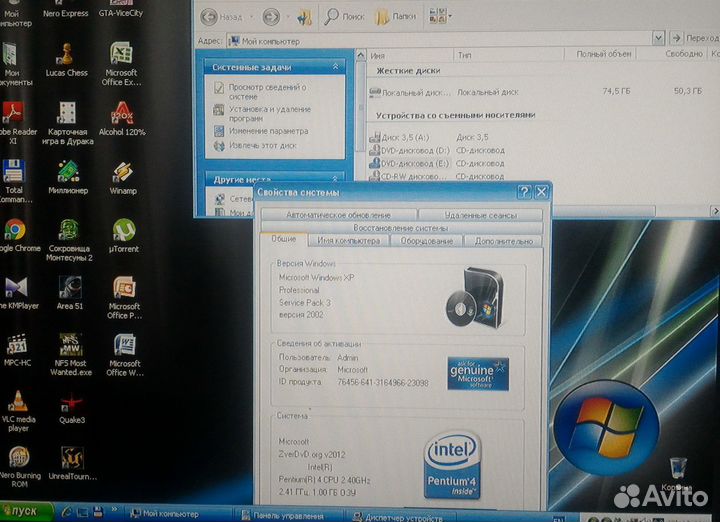
Task: Switch to the Имя компьютера tab
Action: pos(349,241)
